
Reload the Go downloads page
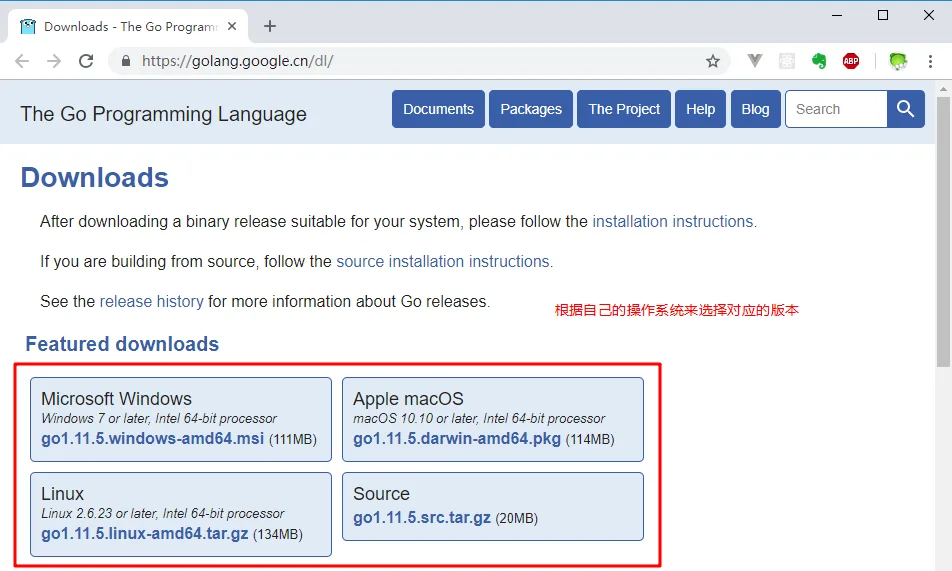pos(86,61)
